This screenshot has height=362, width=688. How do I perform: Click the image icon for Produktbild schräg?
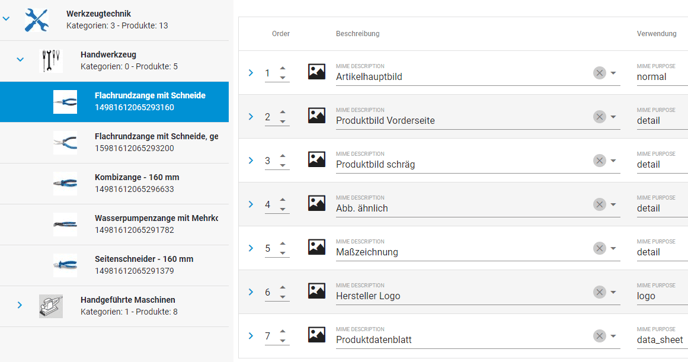click(x=316, y=159)
